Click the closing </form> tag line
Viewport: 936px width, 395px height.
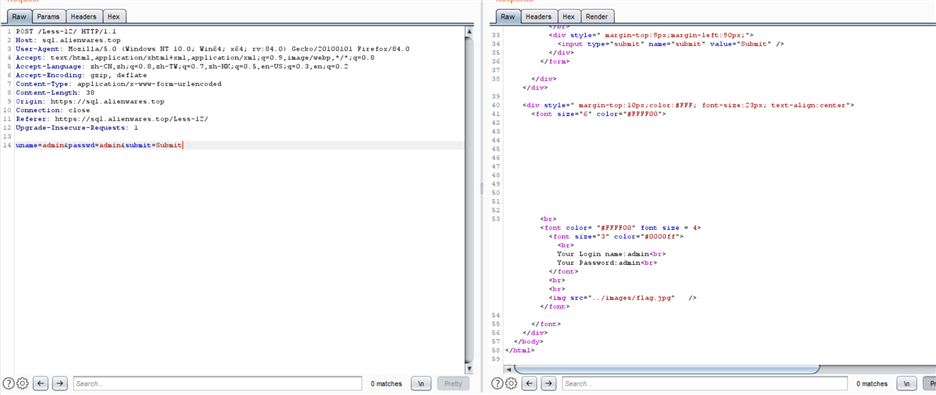click(555, 61)
